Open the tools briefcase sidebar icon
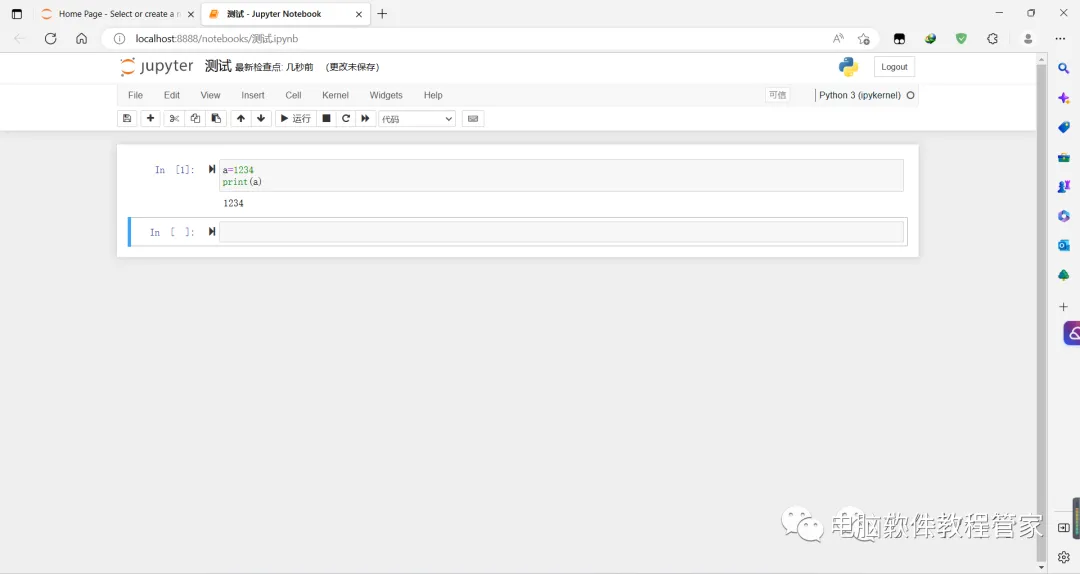Viewport: 1080px width, 574px height. click(1063, 157)
